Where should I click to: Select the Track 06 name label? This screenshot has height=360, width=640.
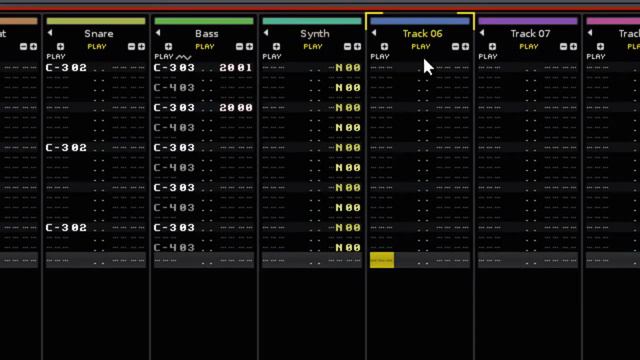422,33
